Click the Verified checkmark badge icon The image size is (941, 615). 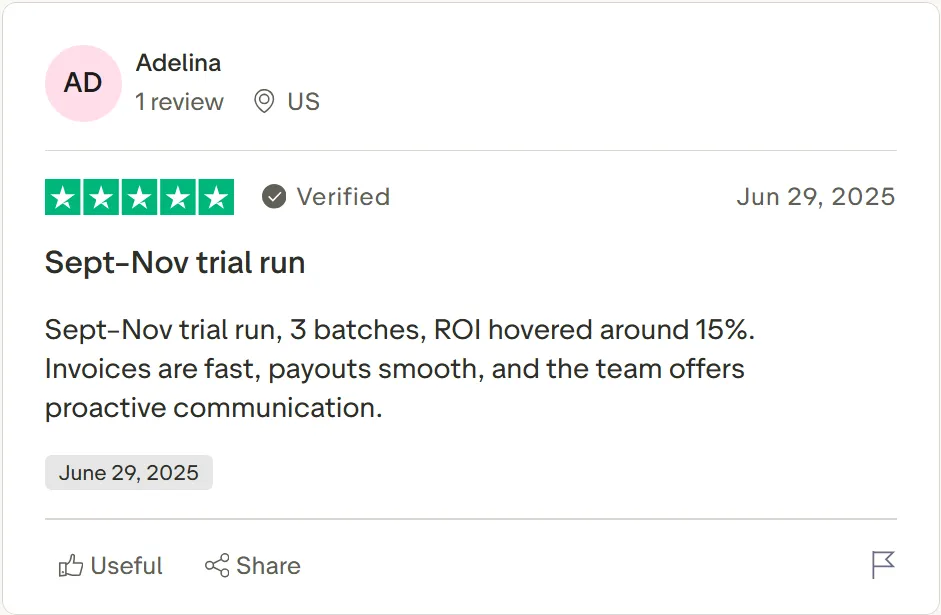(x=274, y=197)
